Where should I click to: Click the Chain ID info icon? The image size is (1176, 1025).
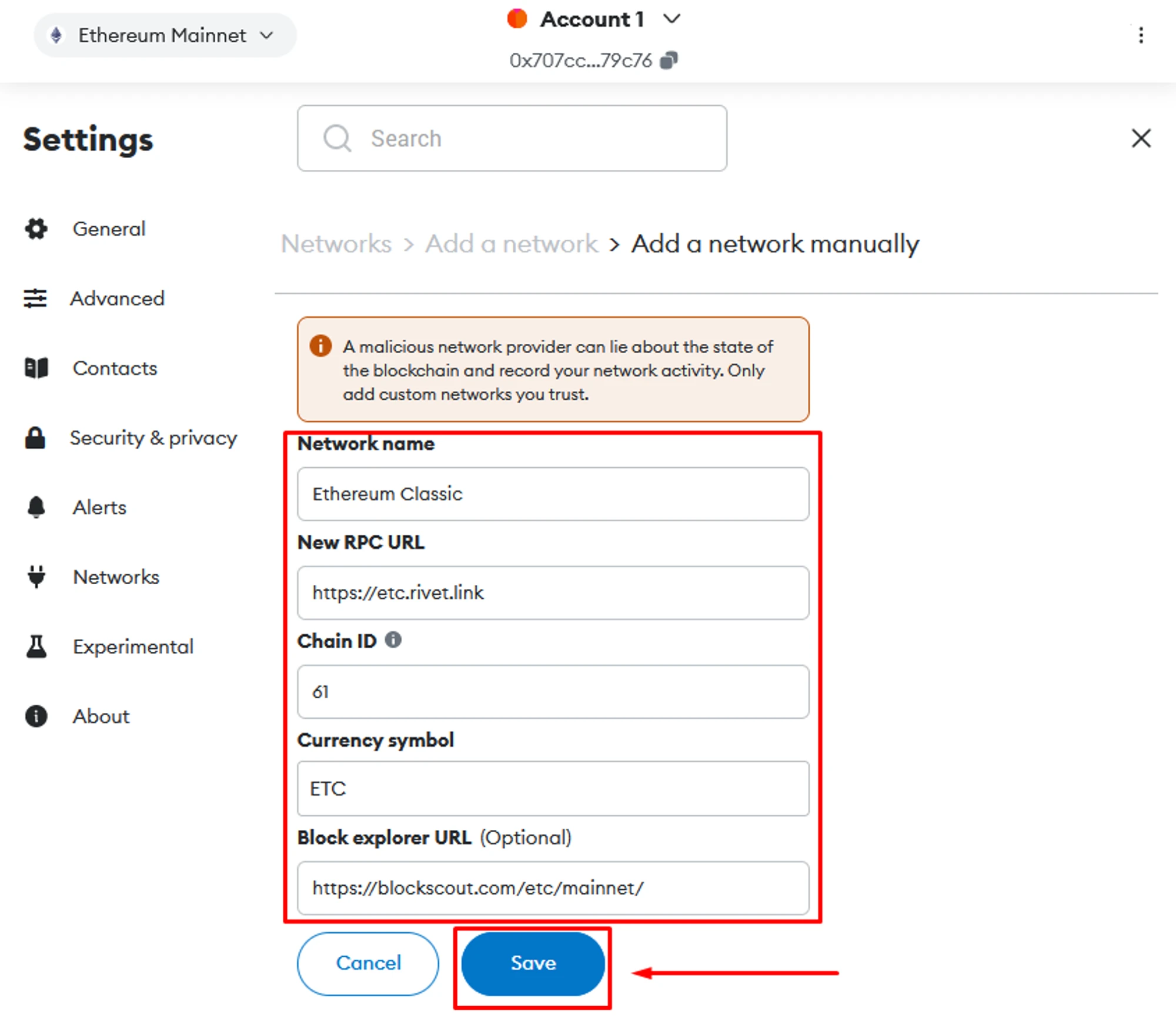(393, 640)
